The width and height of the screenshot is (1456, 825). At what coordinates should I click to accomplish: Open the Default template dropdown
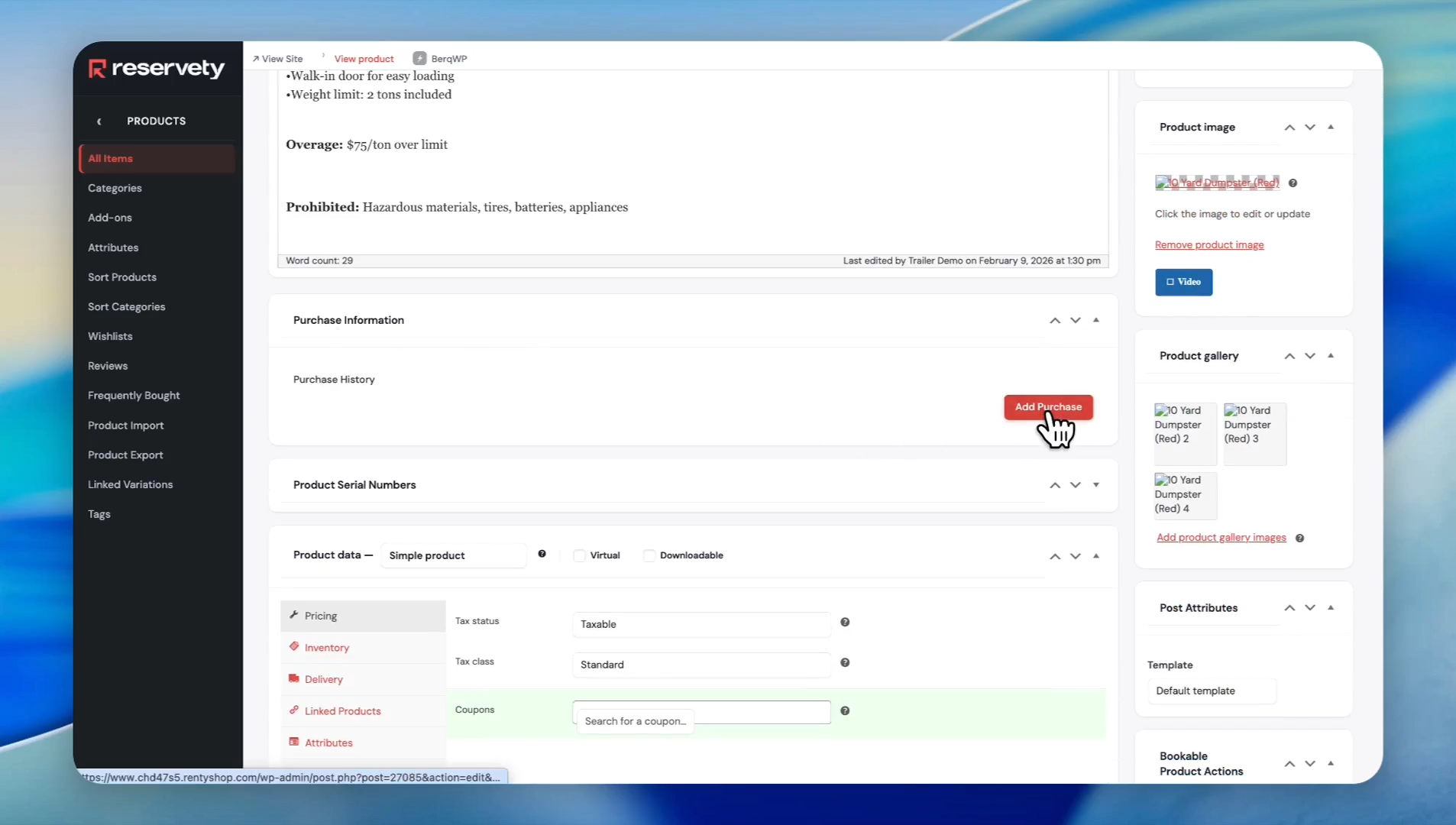point(1212,691)
